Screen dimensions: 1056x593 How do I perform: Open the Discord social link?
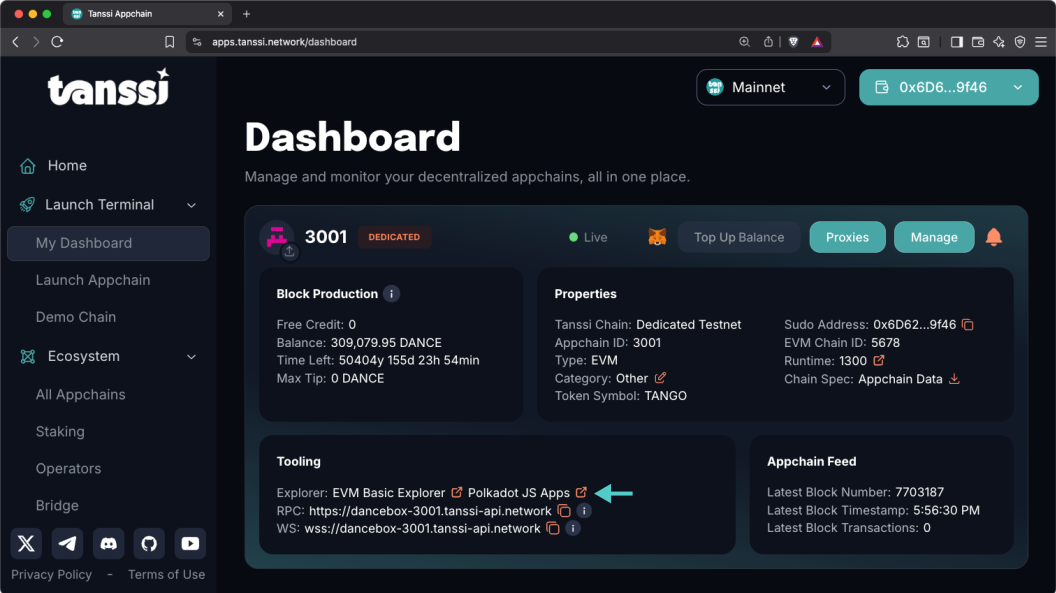pyautogui.click(x=108, y=543)
